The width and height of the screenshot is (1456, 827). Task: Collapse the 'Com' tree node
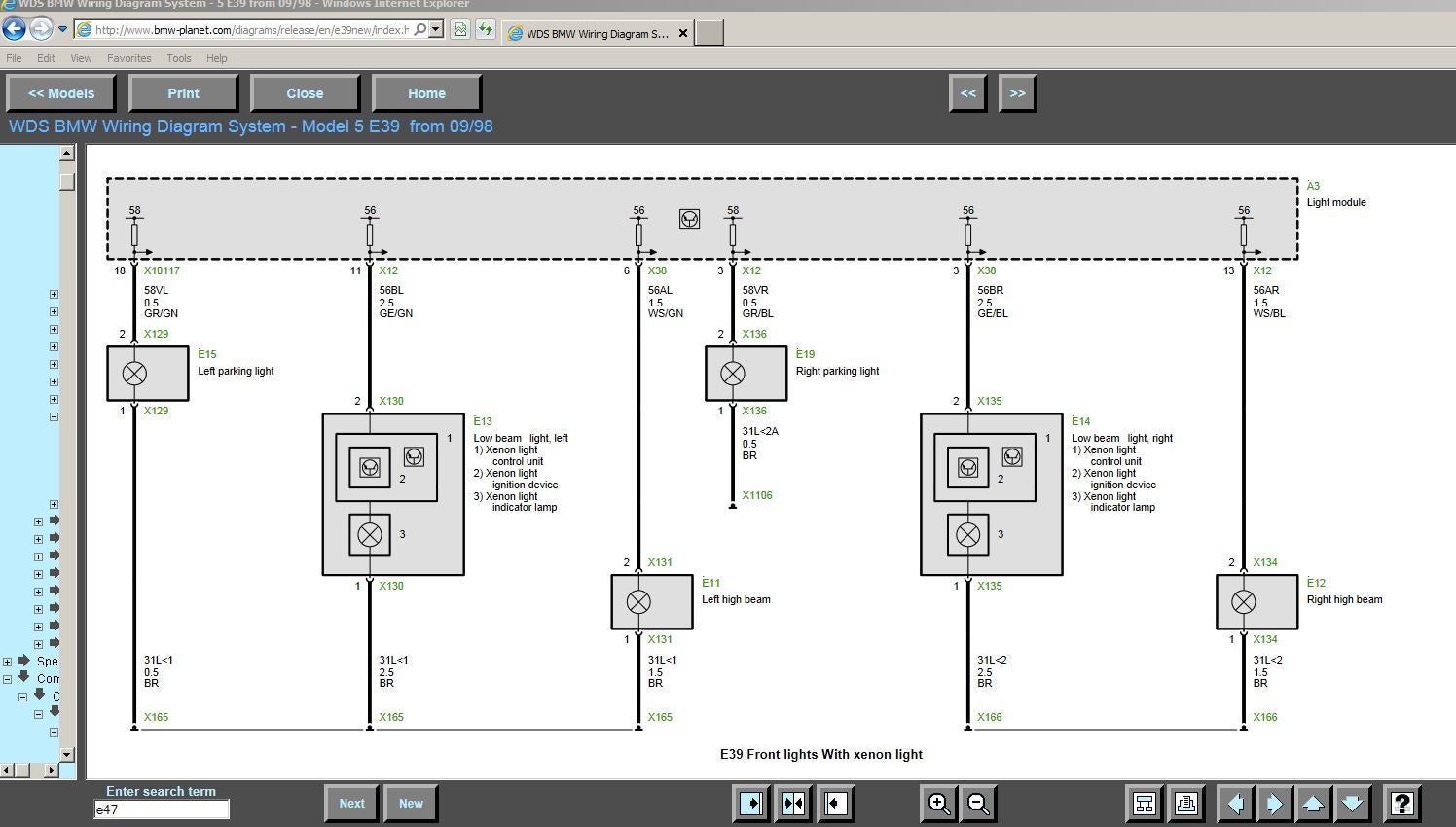coord(8,679)
